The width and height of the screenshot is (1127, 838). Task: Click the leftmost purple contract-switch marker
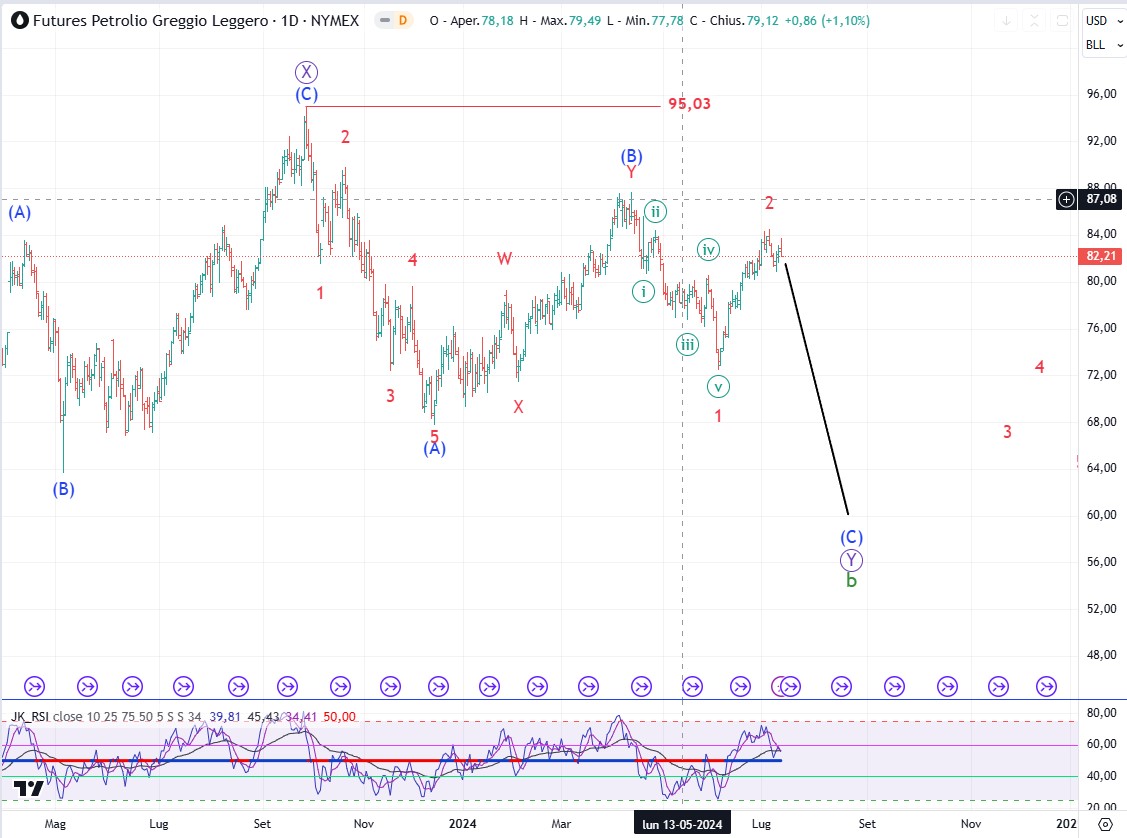[34, 687]
